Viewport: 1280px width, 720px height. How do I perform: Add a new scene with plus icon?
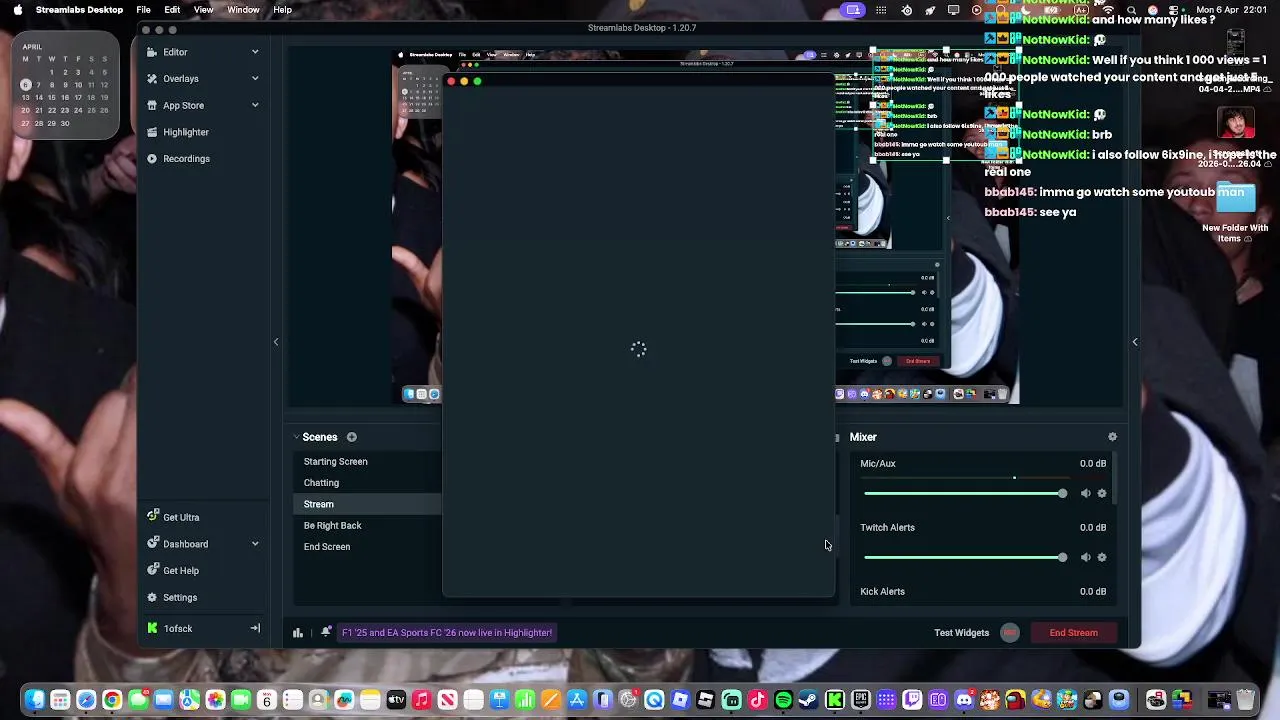(352, 437)
